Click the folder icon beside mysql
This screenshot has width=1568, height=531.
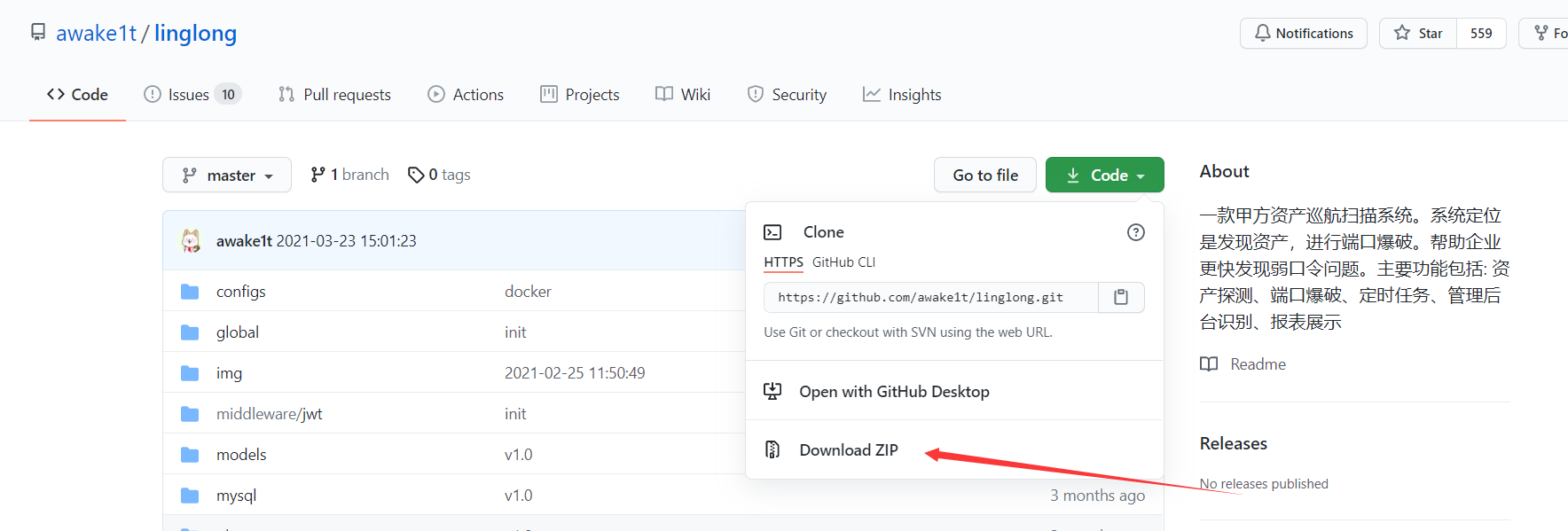(x=190, y=495)
